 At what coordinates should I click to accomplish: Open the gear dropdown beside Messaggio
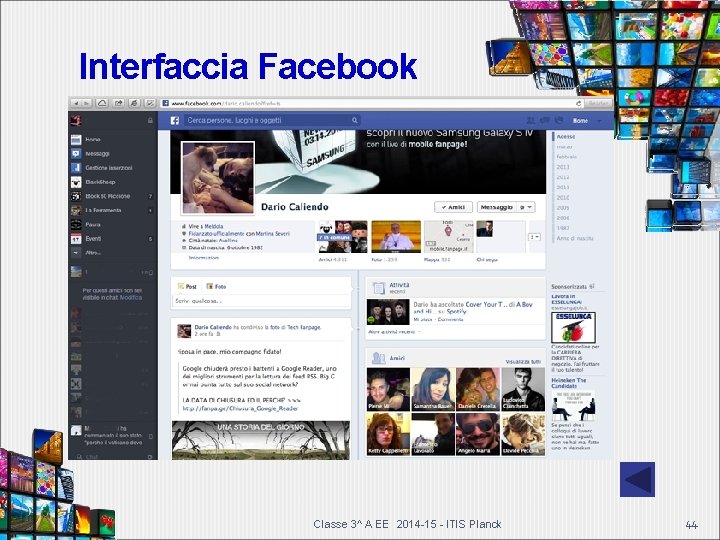pyautogui.click(x=526, y=207)
